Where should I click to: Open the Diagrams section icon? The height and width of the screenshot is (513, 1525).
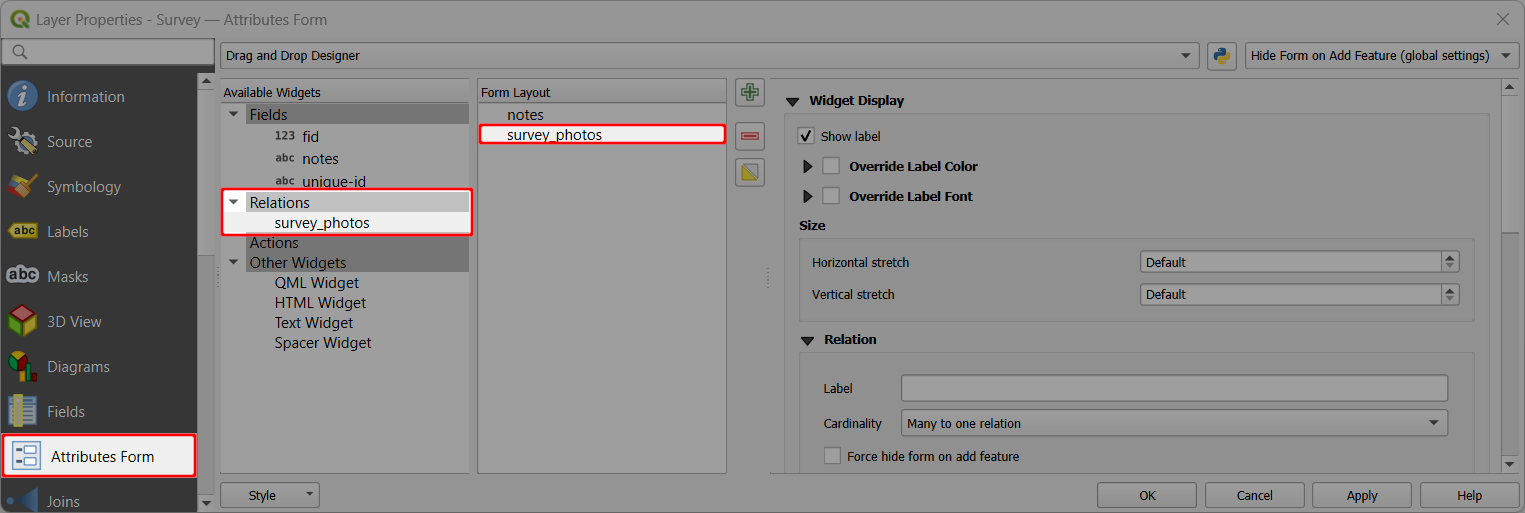click(22, 367)
